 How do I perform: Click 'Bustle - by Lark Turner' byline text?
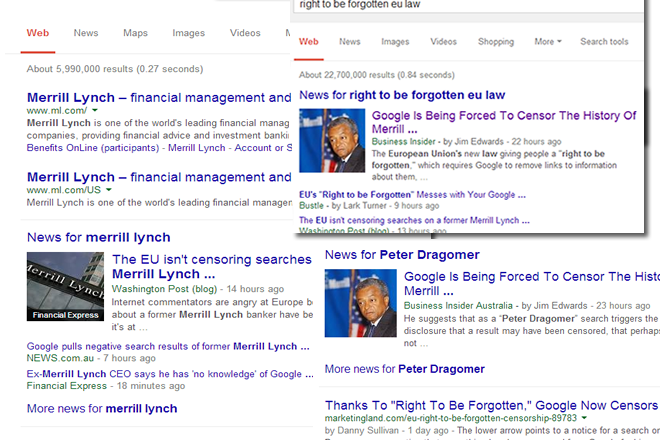click(369, 206)
